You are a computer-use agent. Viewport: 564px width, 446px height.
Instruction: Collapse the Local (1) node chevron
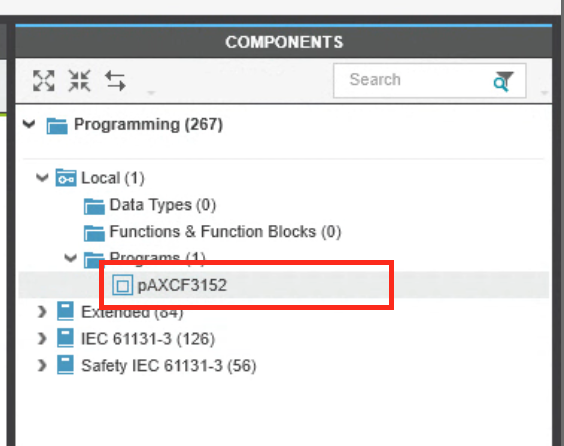[42, 177]
